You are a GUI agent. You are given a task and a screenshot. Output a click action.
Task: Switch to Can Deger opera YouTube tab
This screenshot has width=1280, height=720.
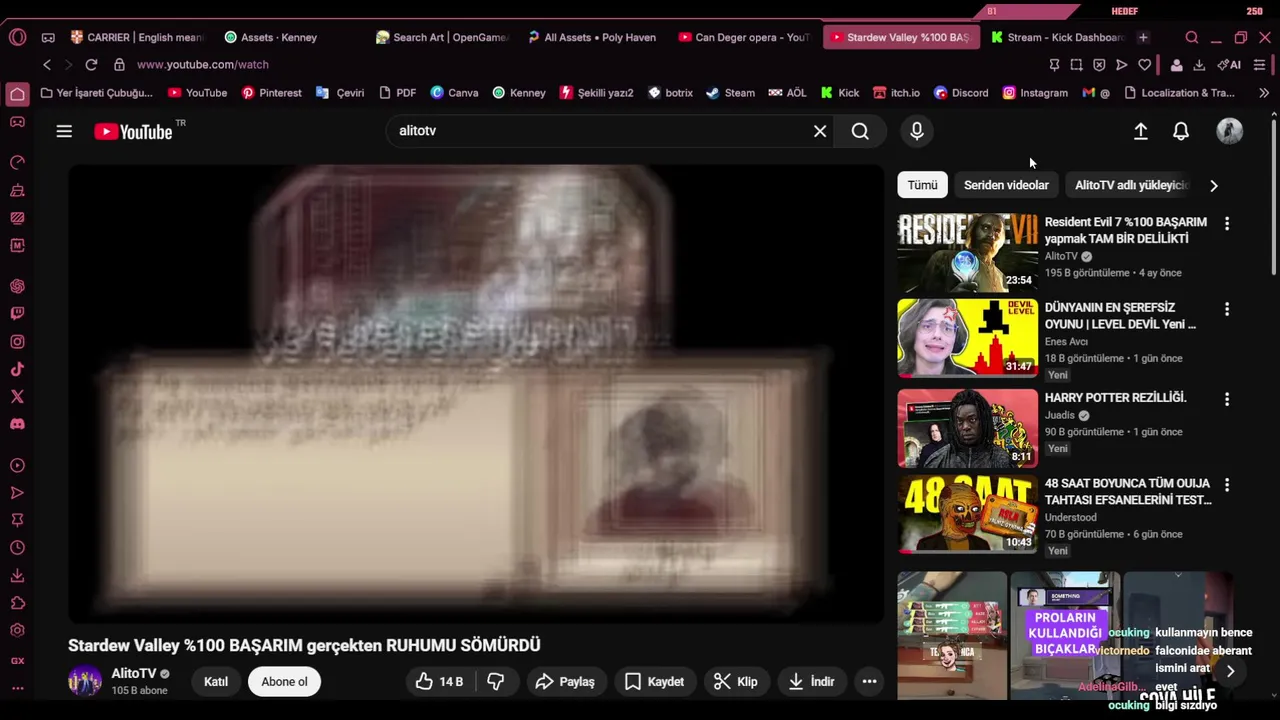(744, 37)
